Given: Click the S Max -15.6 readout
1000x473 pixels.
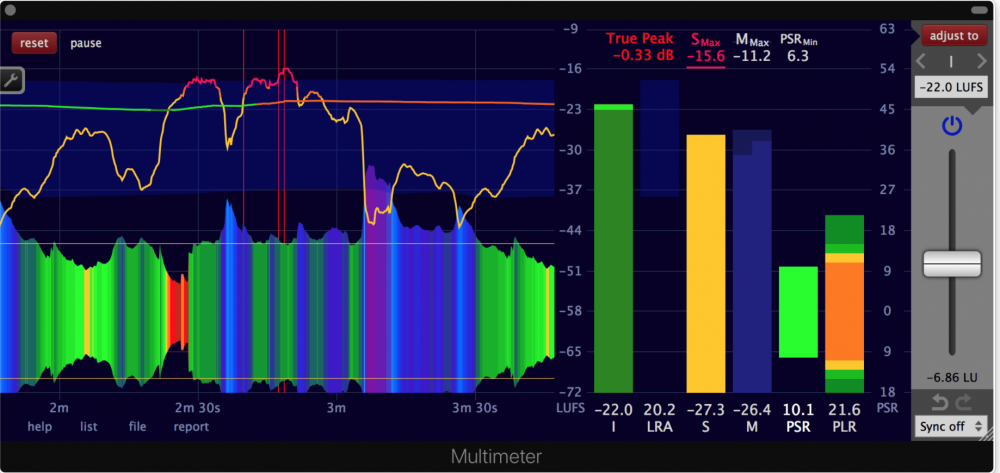Looking at the screenshot, I should [x=706, y=48].
